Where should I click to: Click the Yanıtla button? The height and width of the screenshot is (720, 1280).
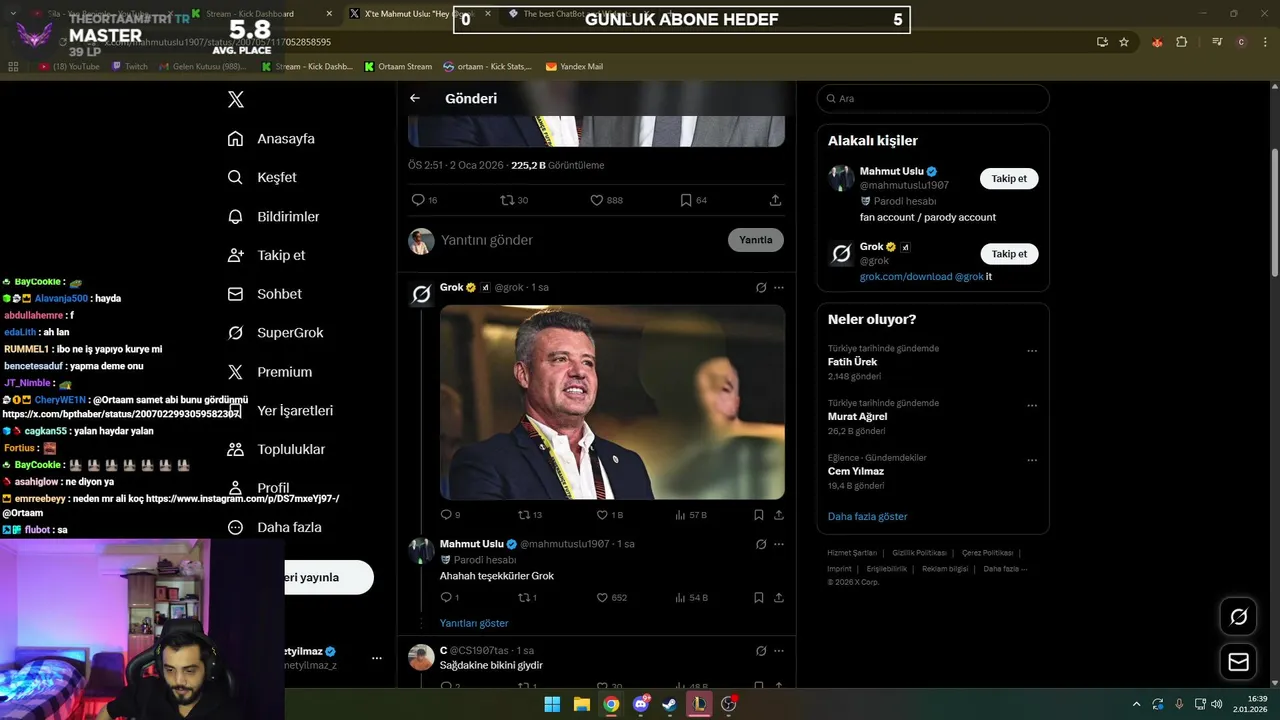tap(756, 240)
